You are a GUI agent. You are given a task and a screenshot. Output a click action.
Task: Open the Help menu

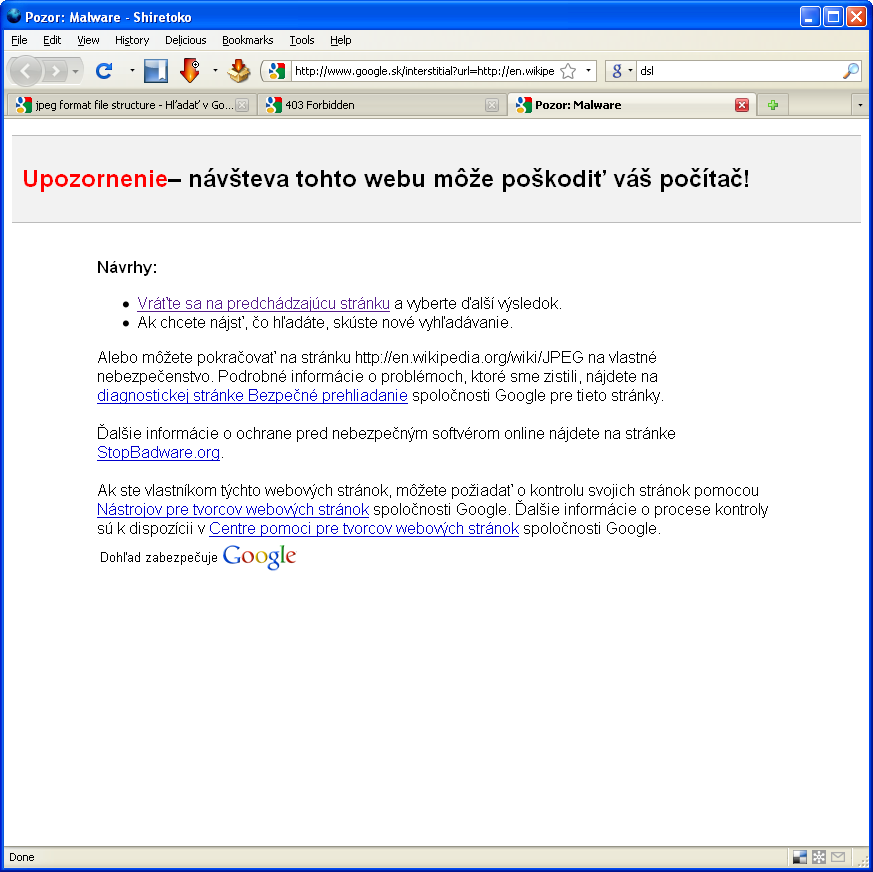pyautogui.click(x=341, y=40)
